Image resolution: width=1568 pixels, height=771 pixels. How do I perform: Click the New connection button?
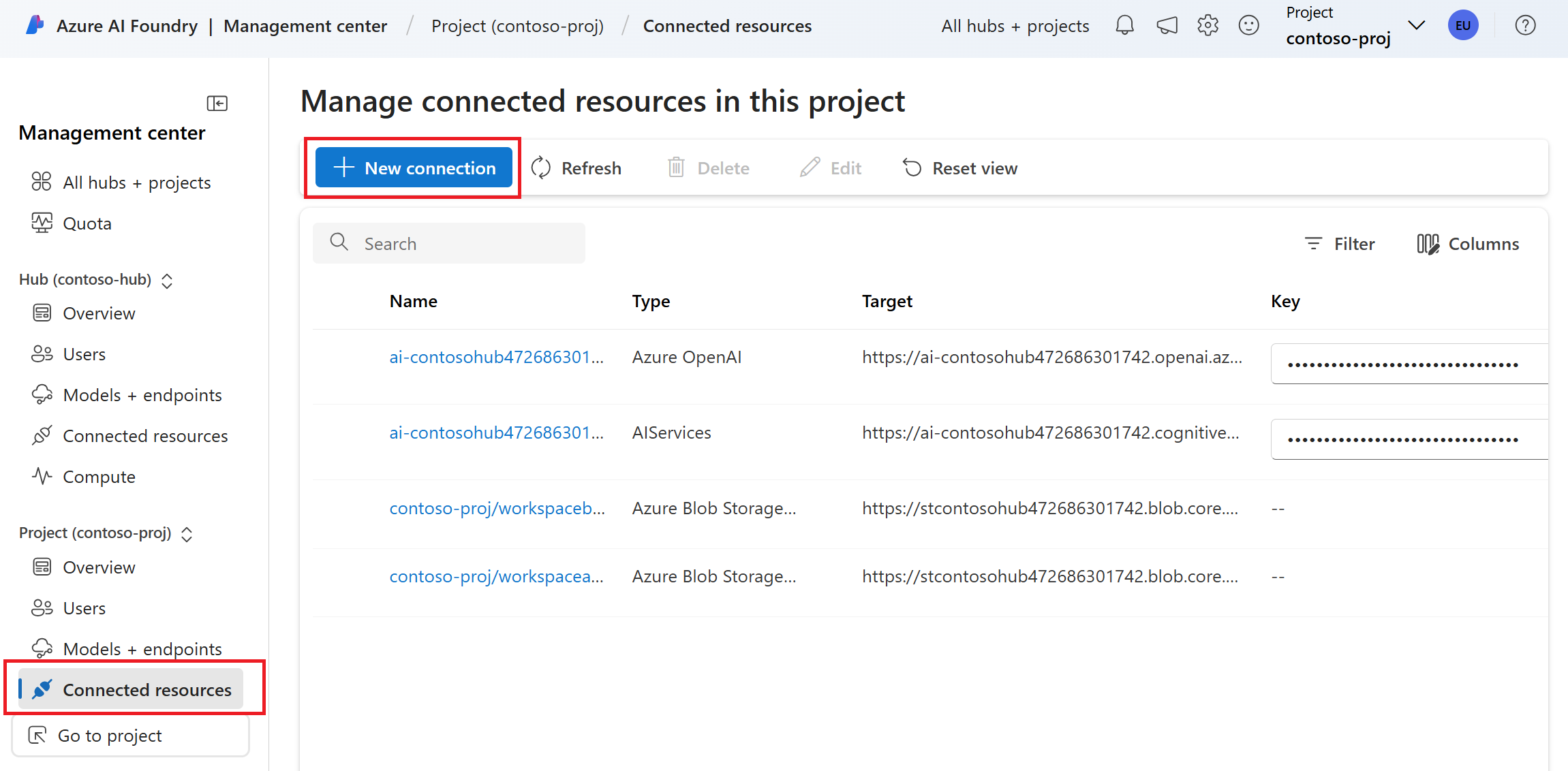(414, 168)
